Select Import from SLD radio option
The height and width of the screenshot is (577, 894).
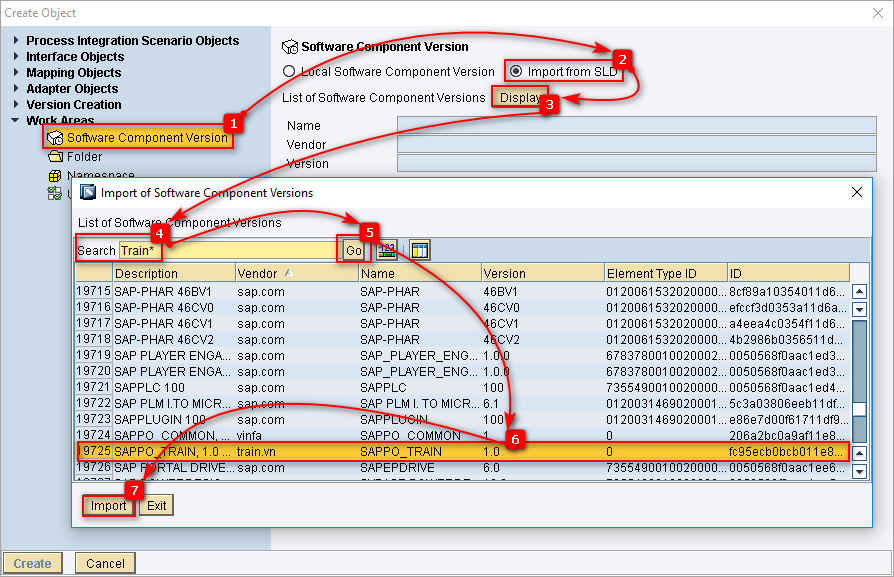click(516, 72)
